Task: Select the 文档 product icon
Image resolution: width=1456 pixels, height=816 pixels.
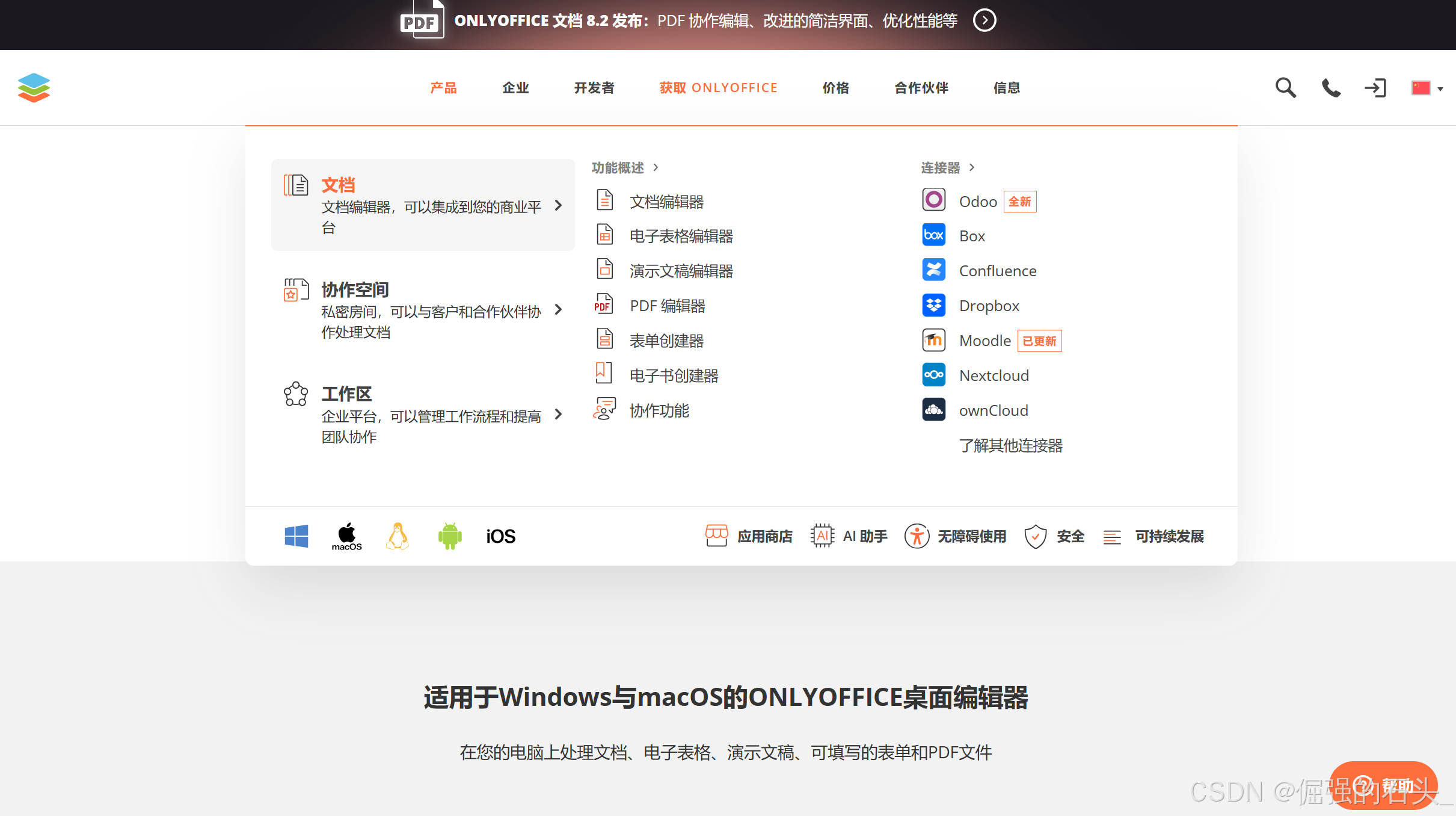Action: (x=296, y=185)
